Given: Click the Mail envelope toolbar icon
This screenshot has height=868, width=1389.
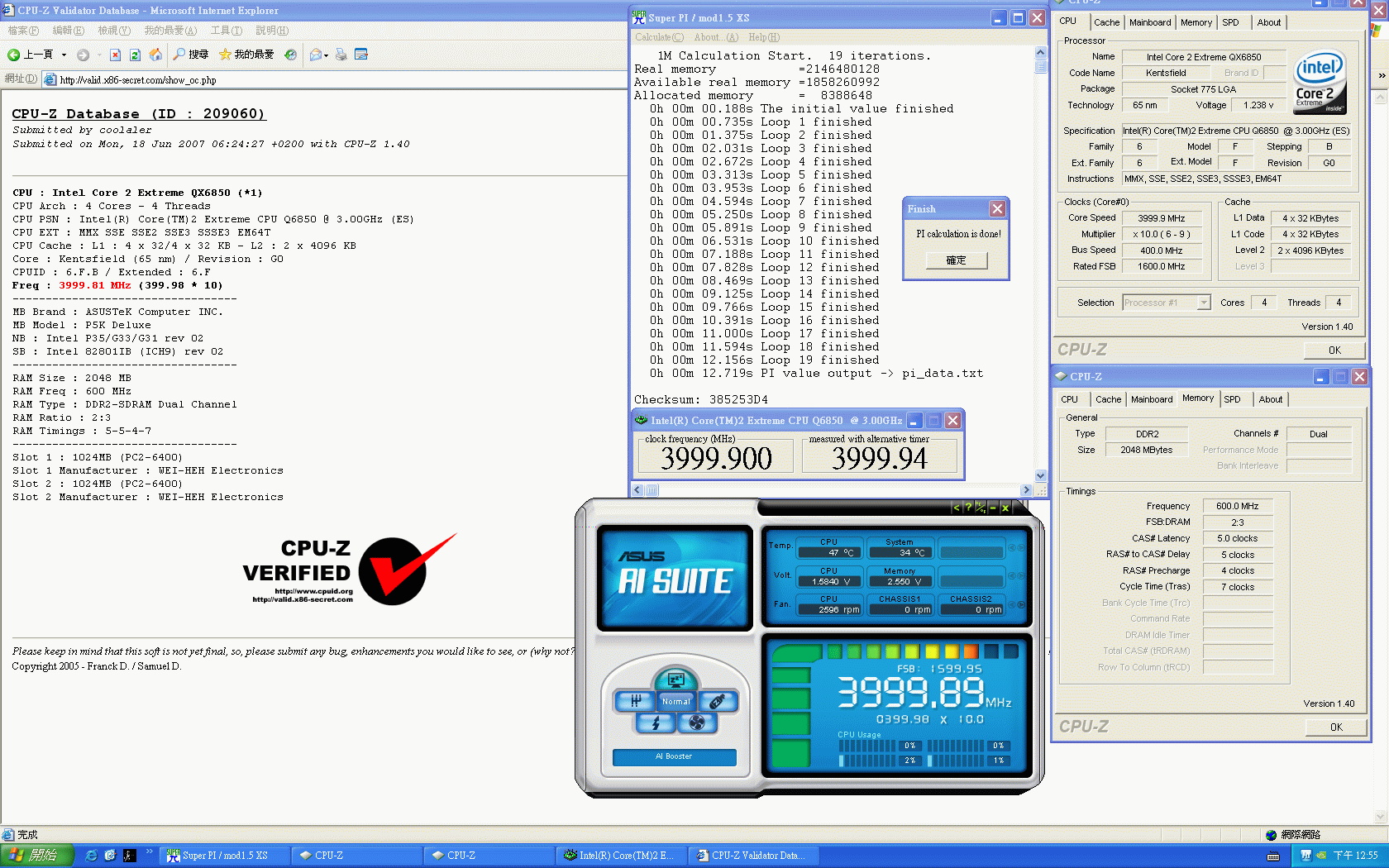Looking at the screenshot, I should point(316,55).
